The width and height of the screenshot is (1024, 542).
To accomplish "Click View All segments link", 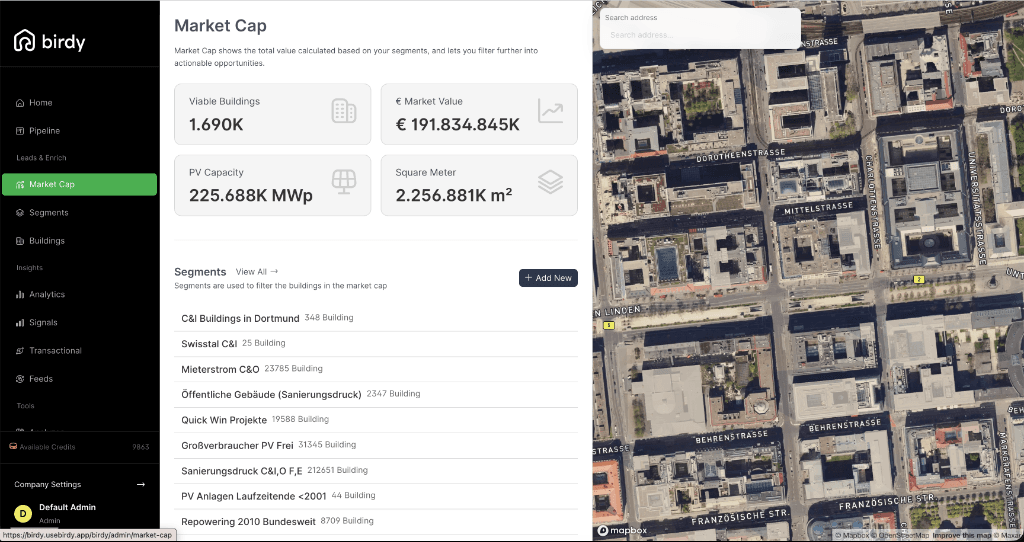I will tap(257, 272).
